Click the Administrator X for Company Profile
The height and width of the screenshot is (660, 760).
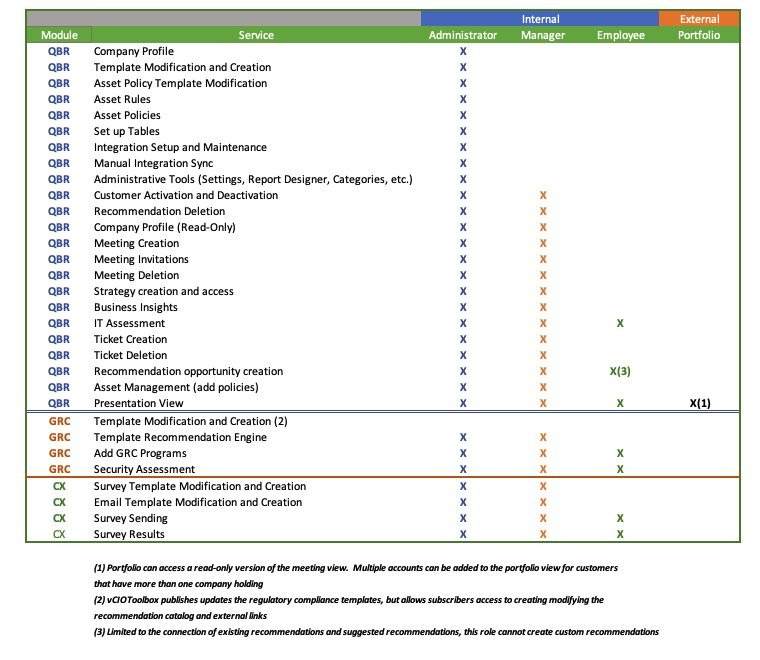point(463,51)
